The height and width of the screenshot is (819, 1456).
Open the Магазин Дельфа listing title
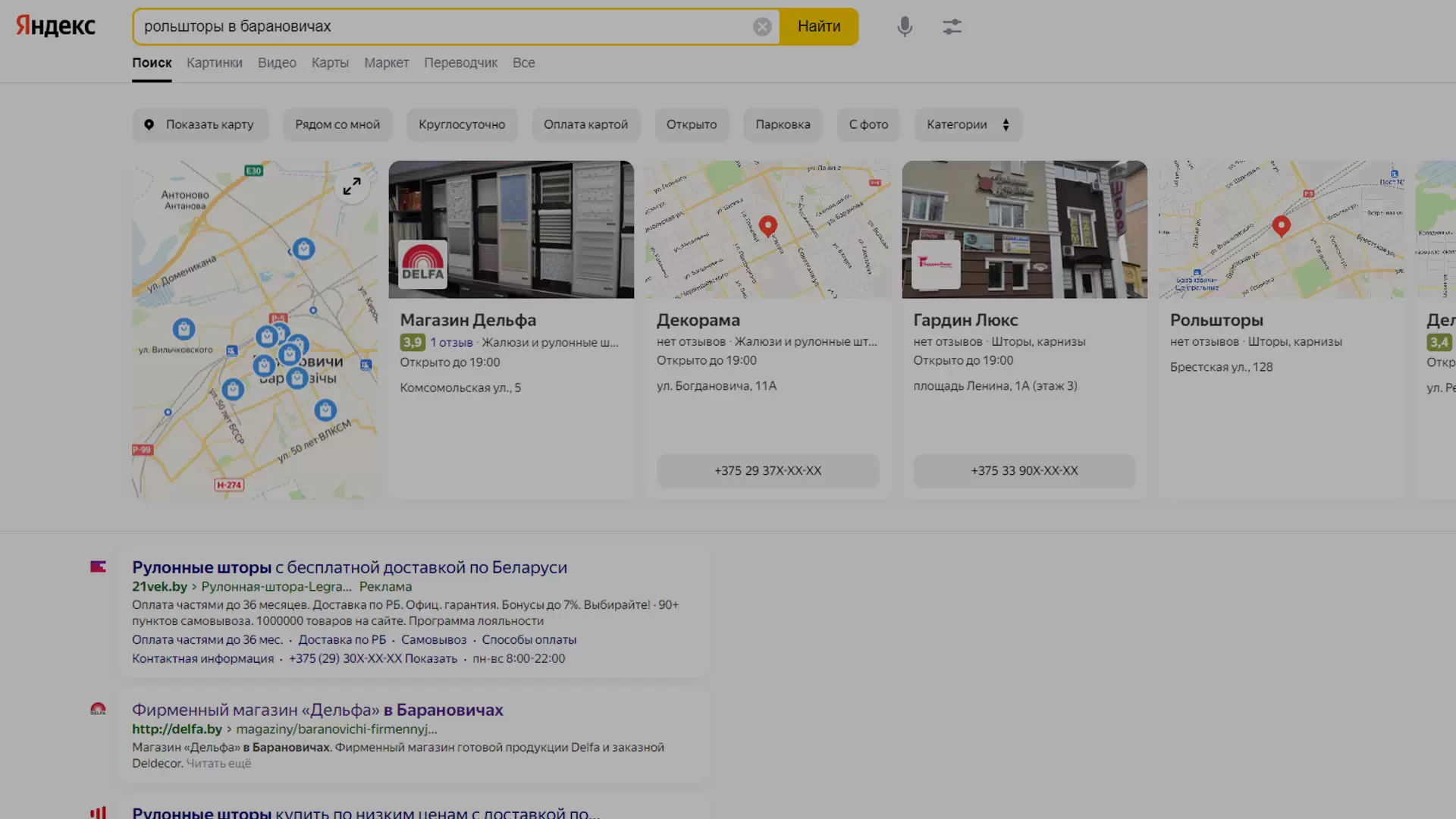point(468,320)
